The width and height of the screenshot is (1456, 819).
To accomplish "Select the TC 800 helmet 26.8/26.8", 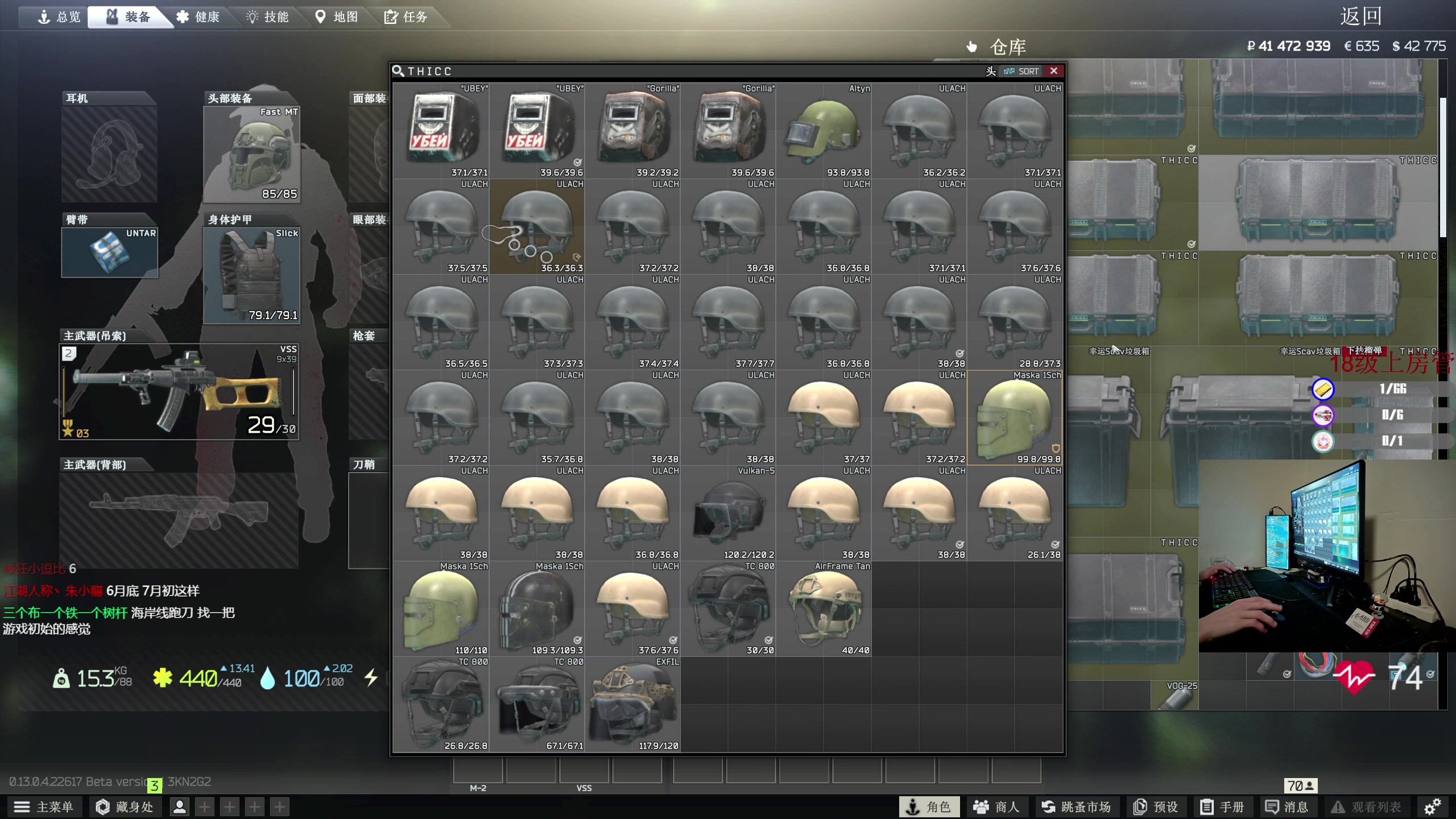I will click(x=441, y=704).
